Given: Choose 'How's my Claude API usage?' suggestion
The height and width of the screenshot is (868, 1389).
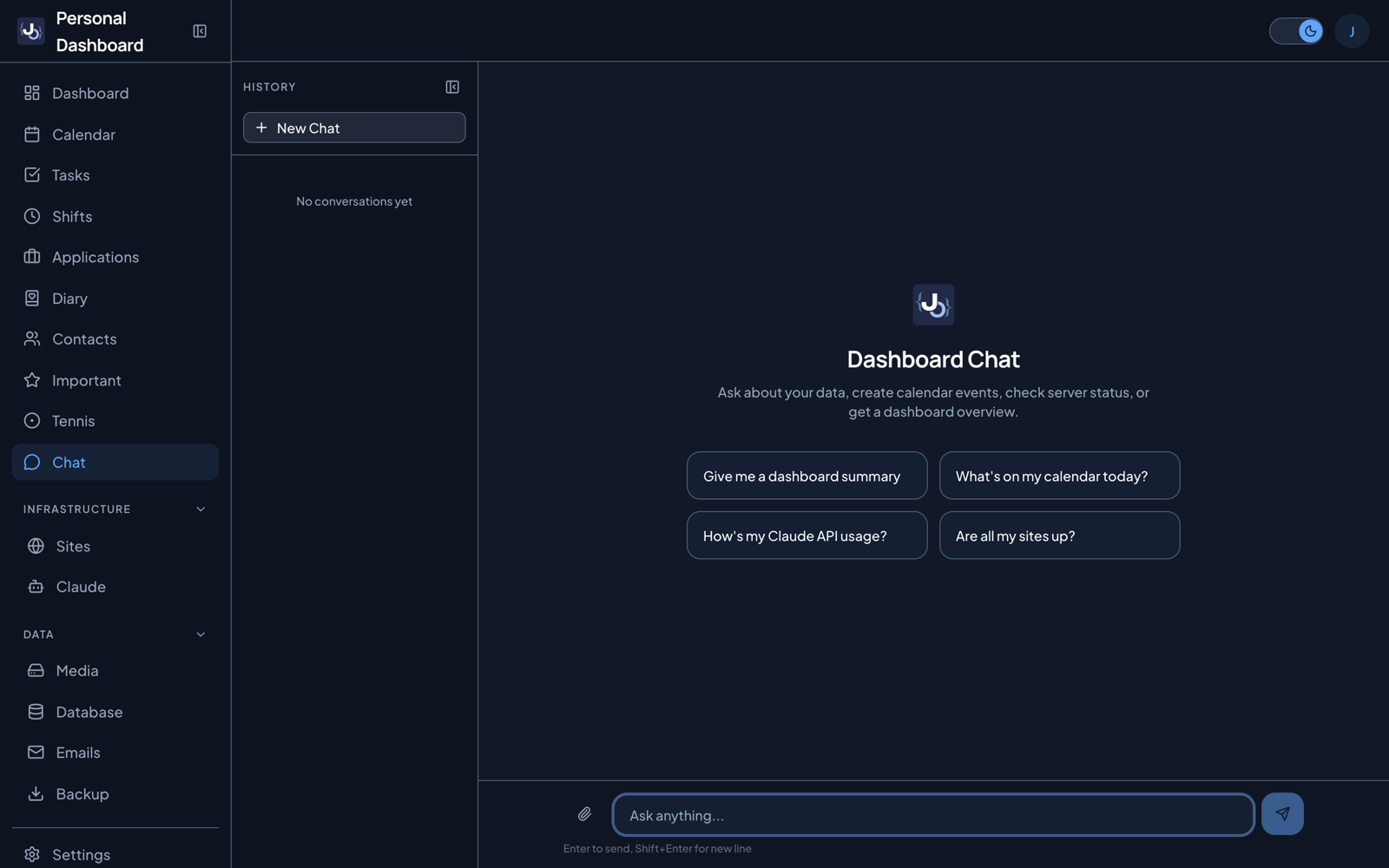Looking at the screenshot, I should [x=806, y=536].
